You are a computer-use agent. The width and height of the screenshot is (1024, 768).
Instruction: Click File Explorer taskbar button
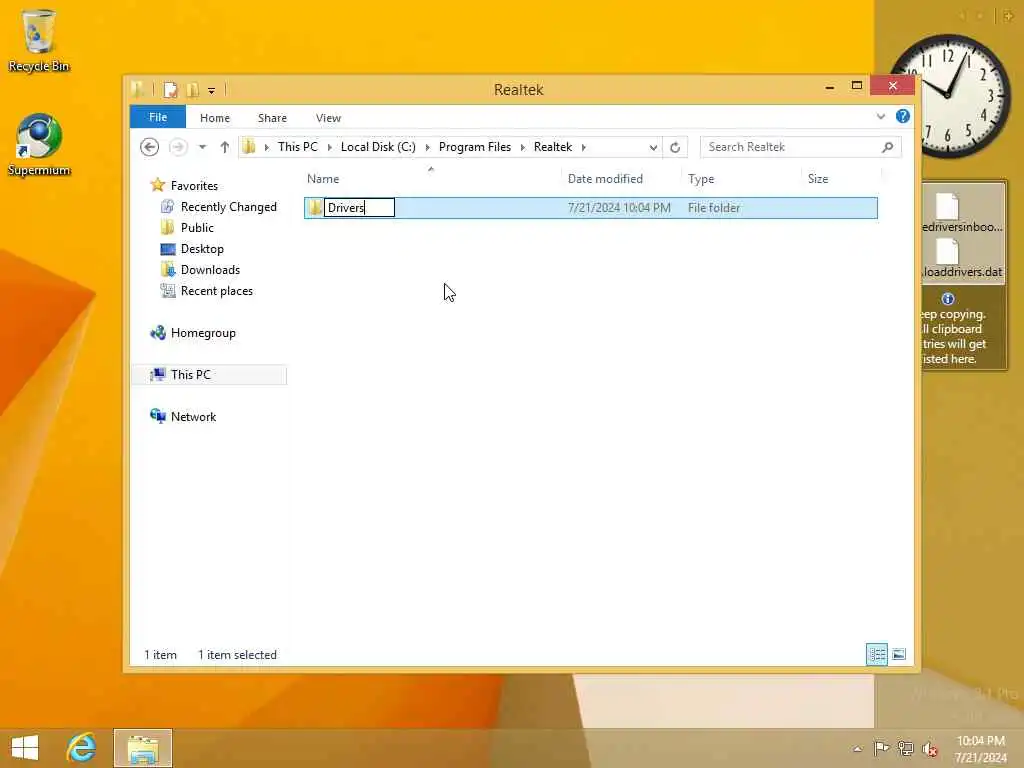coord(142,748)
